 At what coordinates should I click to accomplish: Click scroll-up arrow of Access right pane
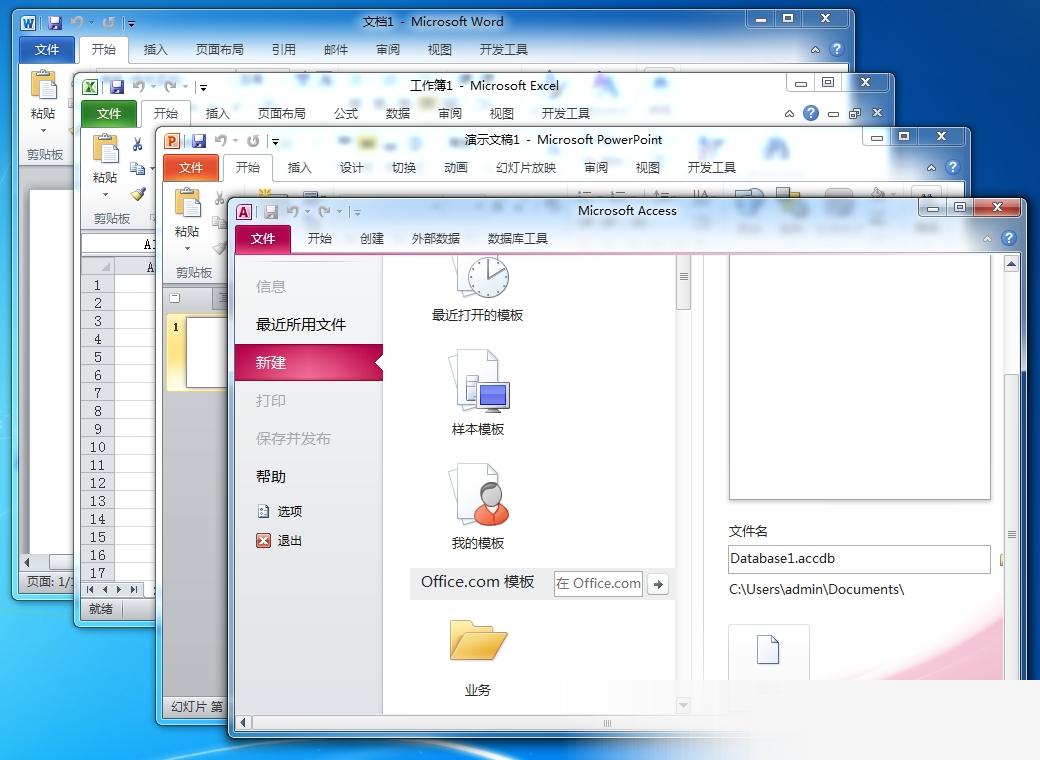(x=1011, y=265)
